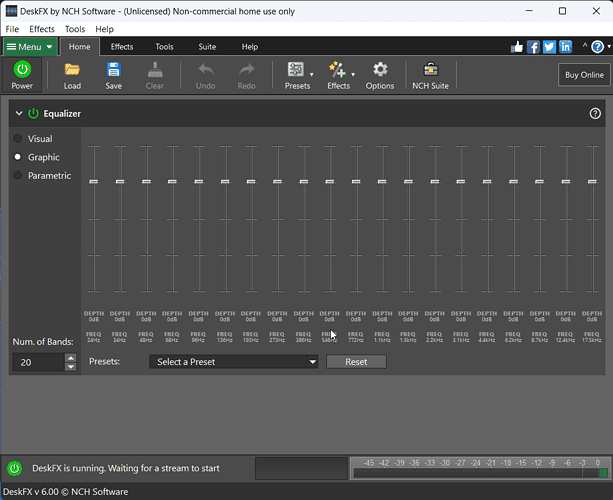Image resolution: width=613 pixels, height=500 pixels.
Task: Undo the last change
Action: click(206, 75)
